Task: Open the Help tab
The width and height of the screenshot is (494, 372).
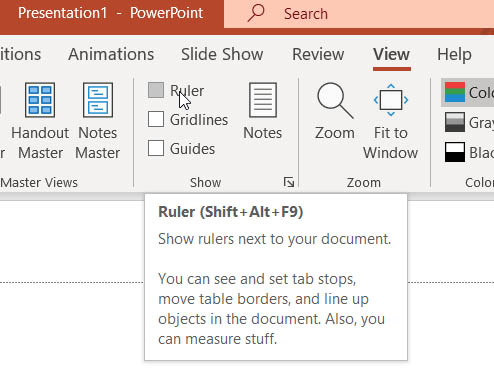Action: pyautogui.click(x=454, y=54)
